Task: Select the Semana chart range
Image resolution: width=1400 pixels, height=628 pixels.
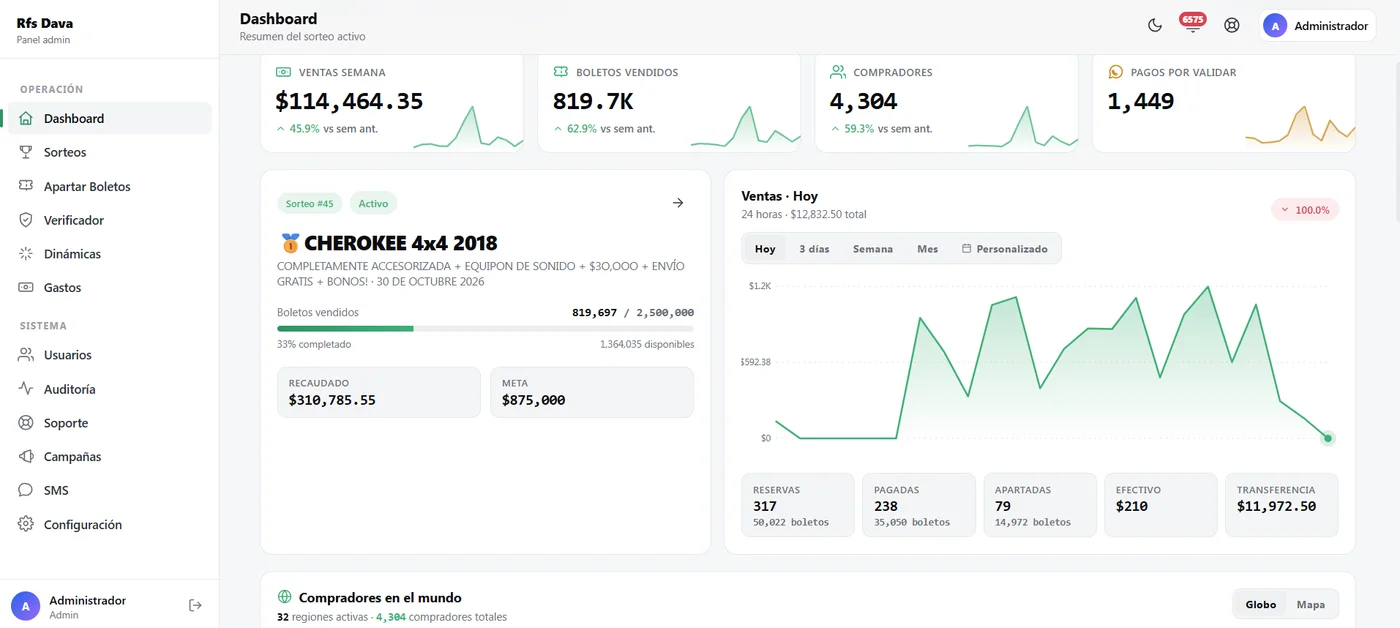Action: (873, 249)
